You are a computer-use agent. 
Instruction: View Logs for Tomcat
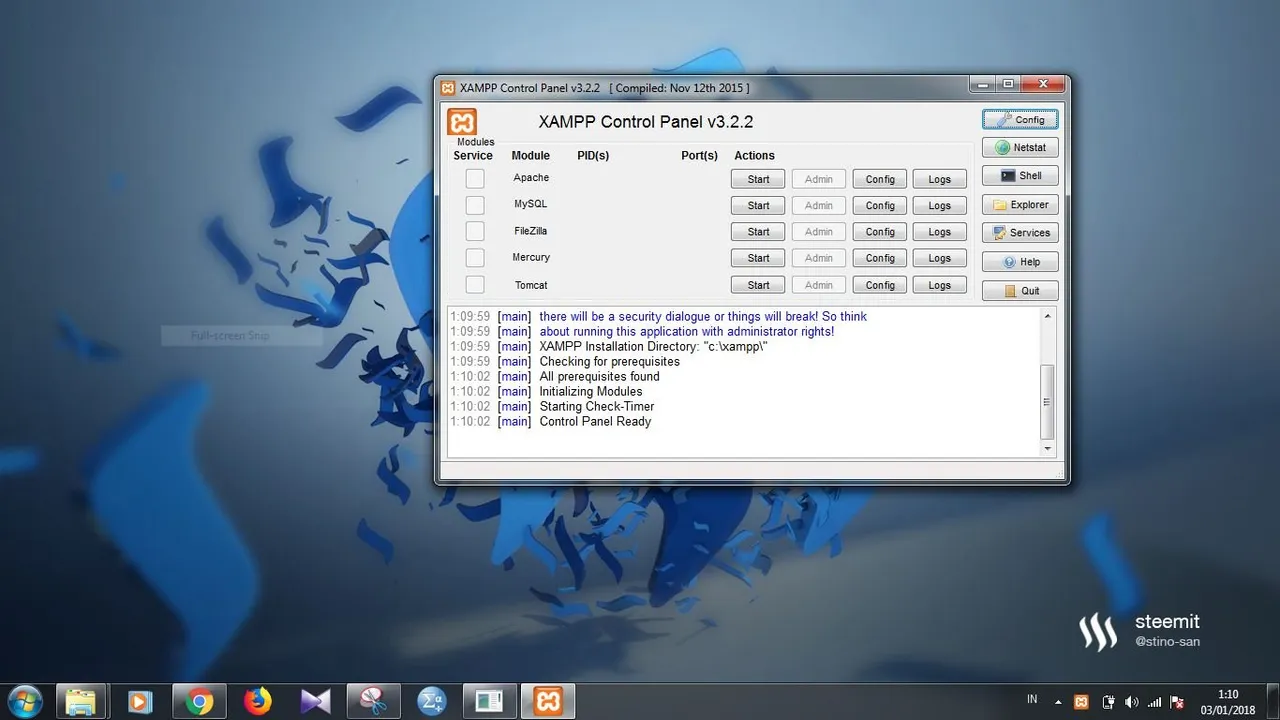[940, 285]
